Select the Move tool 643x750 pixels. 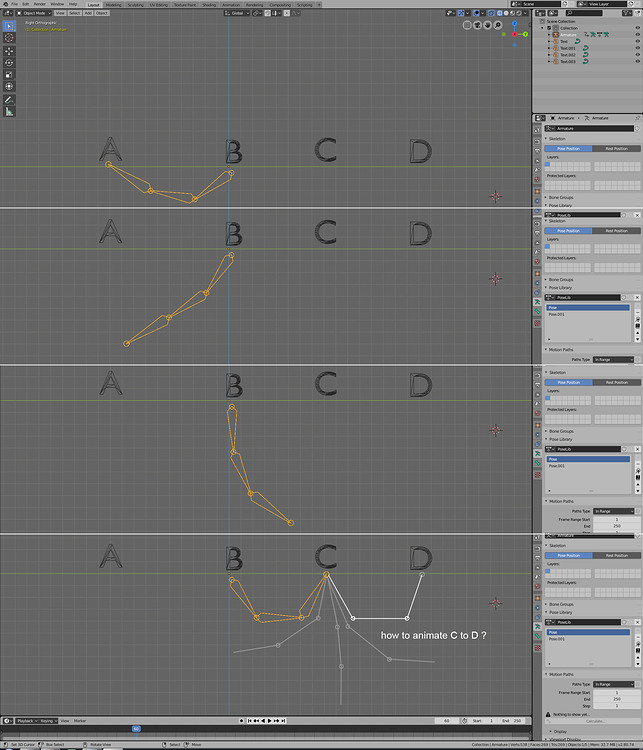(9, 51)
